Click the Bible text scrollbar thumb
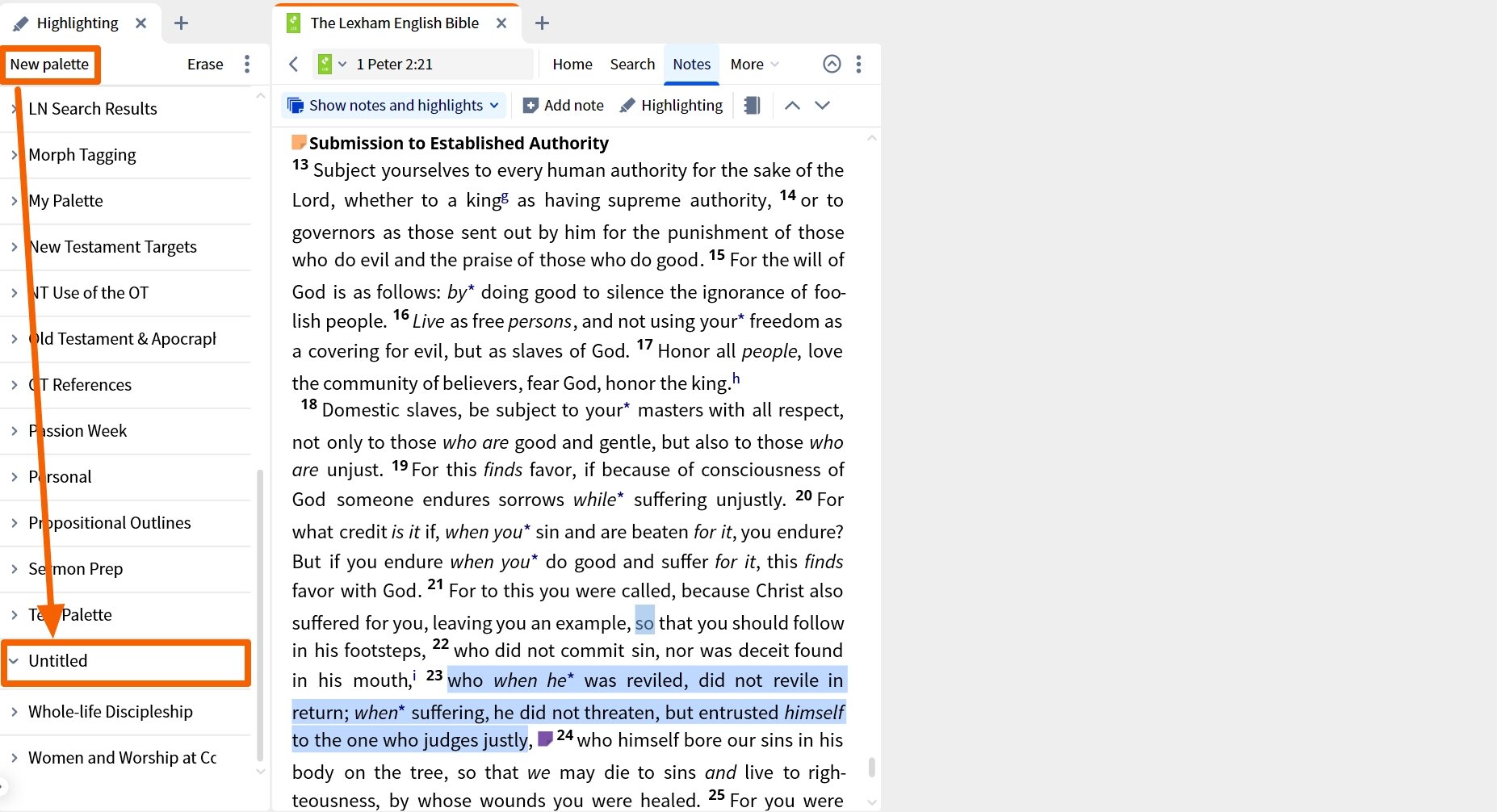1497x812 pixels. coord(872,767)
